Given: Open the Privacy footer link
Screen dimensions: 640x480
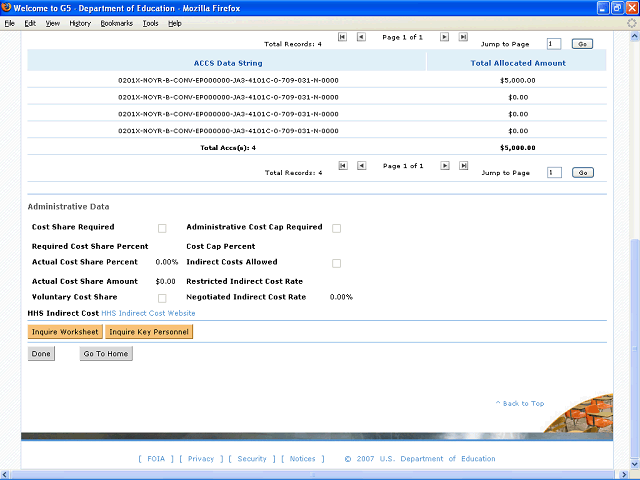Looking at the screenshot, I should (x=201, y=459).
